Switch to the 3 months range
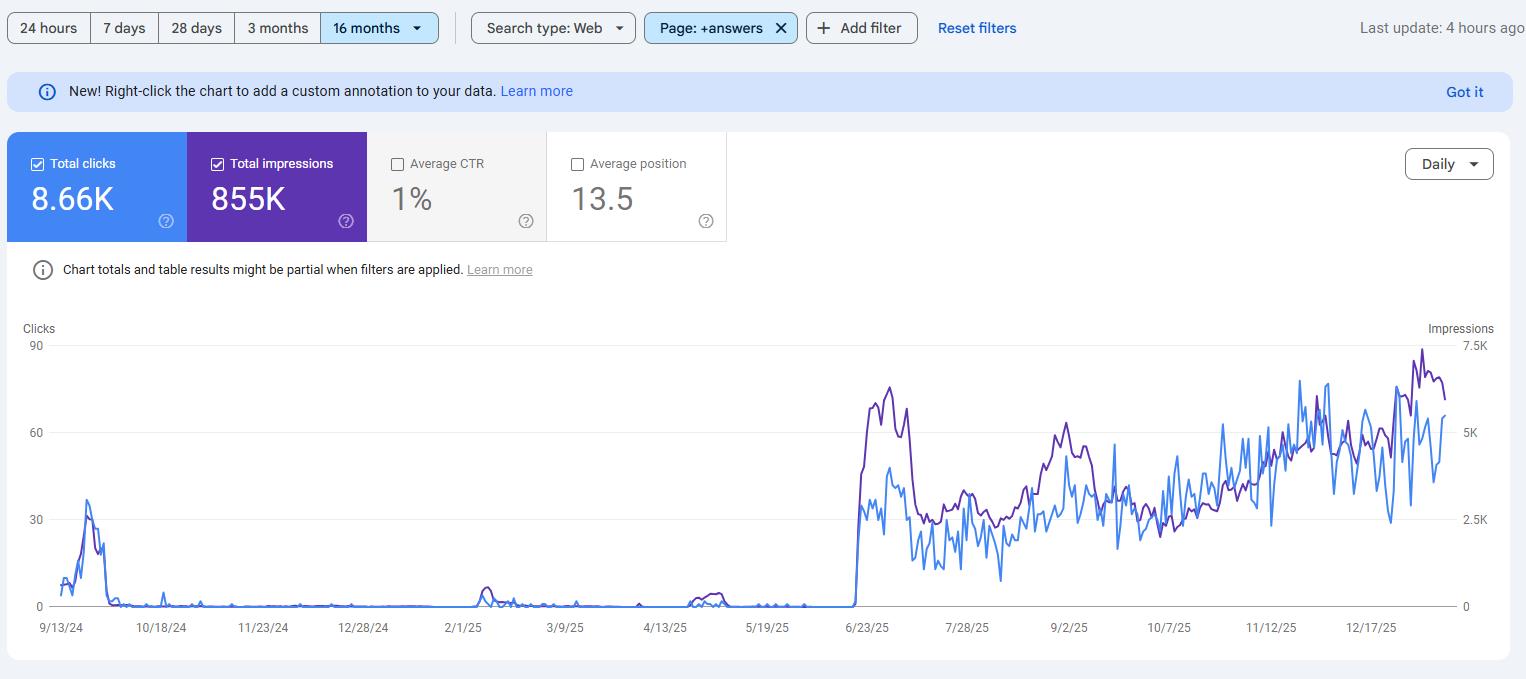Viewport: 1526px width, 679px height. (277, 28)
